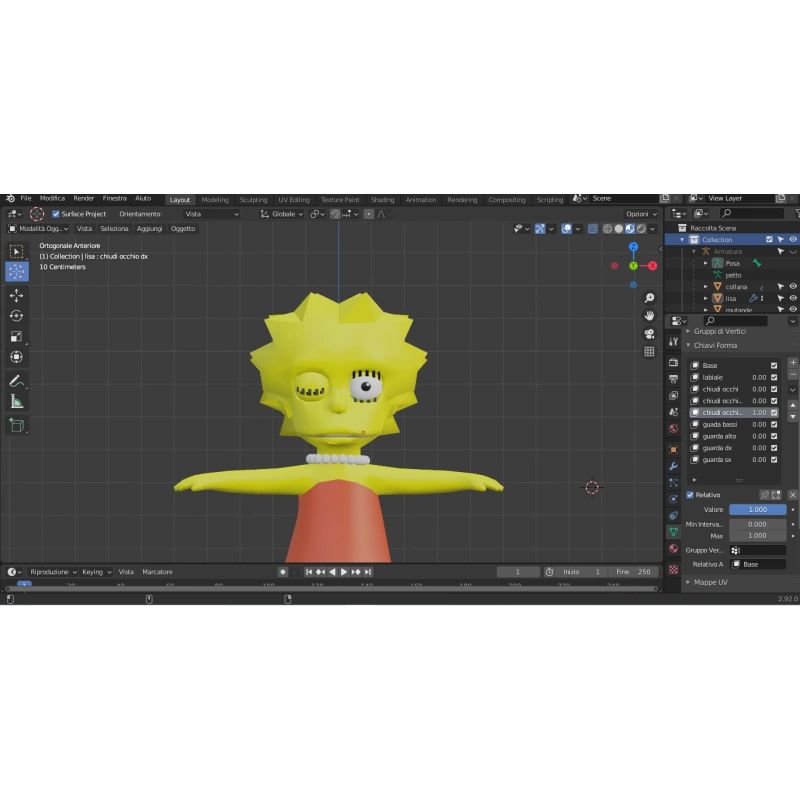800x800 pixels.
Task: Open the Globale transform orientation dropdown
Action: click(282, 214)
